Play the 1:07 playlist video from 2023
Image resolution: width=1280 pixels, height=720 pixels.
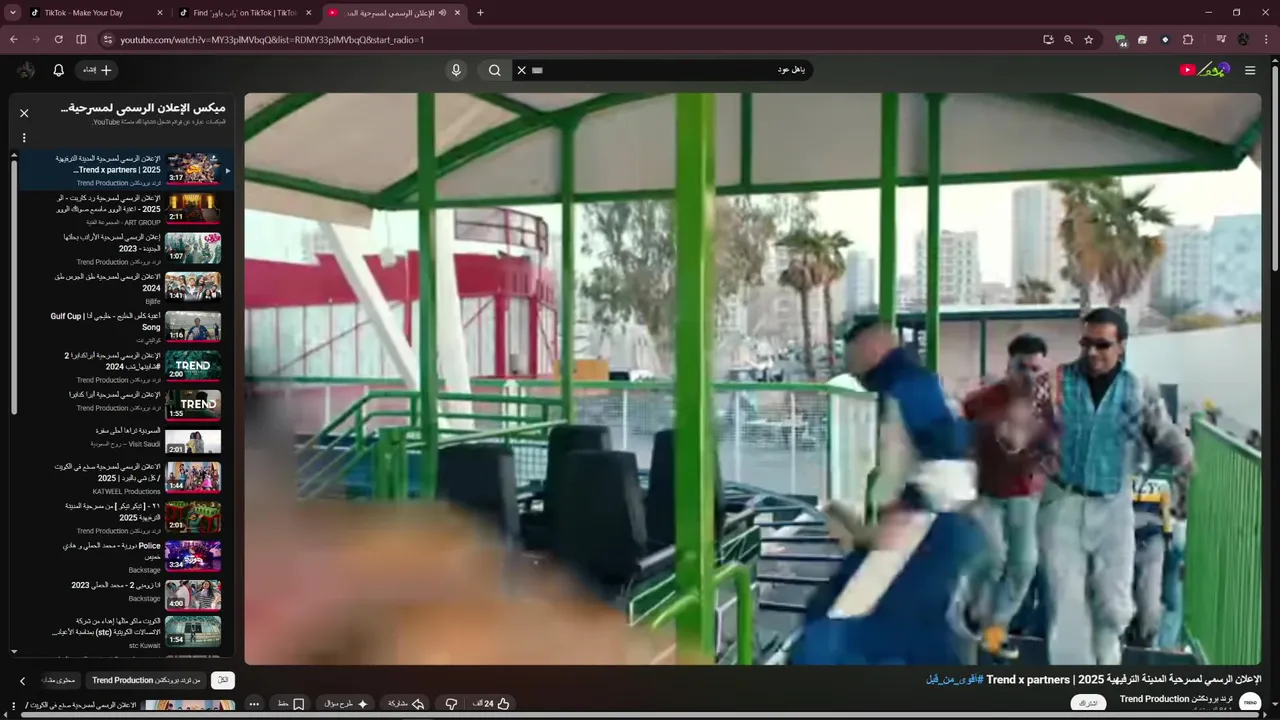coord(193,248)
